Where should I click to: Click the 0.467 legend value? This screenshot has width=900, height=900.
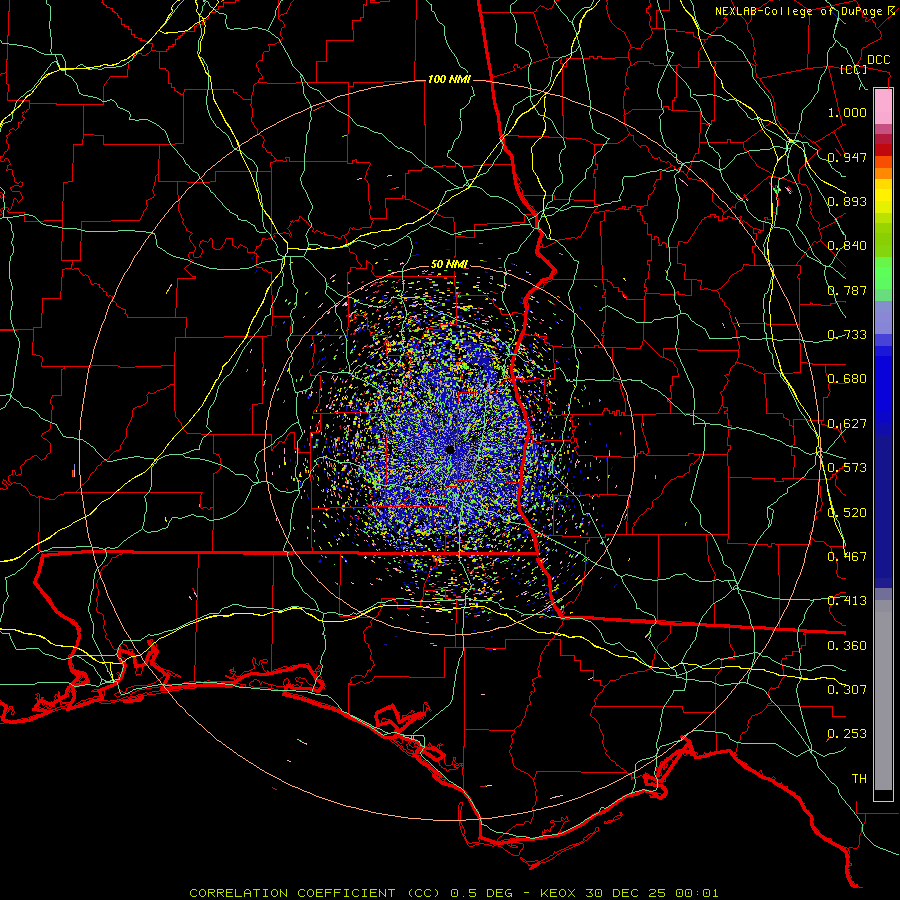(847, 557)
